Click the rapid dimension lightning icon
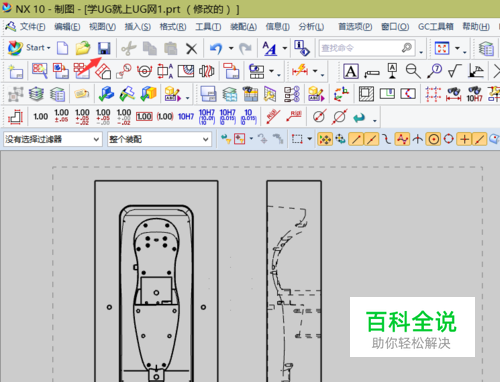This screenshot has height=382, width=500. 300,70
